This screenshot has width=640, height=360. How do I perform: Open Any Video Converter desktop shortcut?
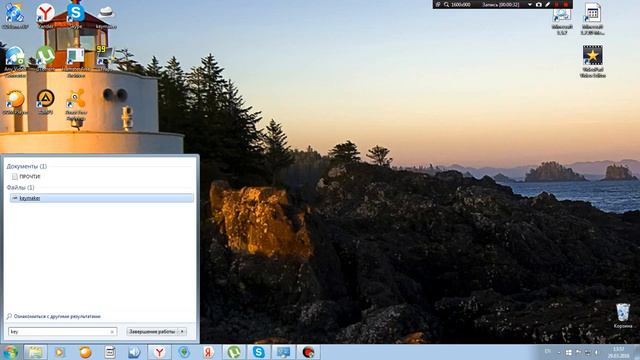15,61
